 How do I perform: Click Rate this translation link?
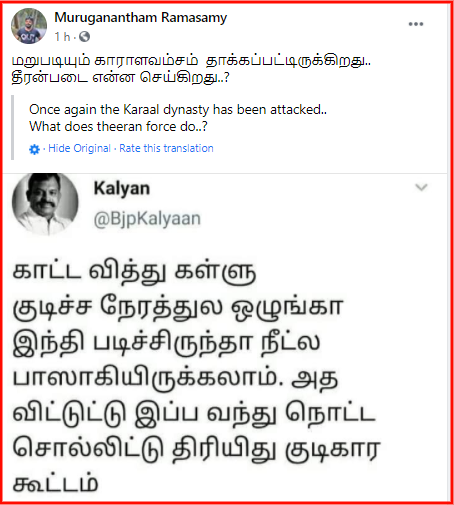[166, 148]
